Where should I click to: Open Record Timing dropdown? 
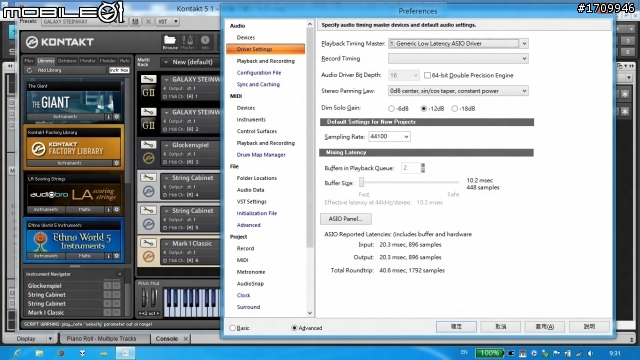524,59
